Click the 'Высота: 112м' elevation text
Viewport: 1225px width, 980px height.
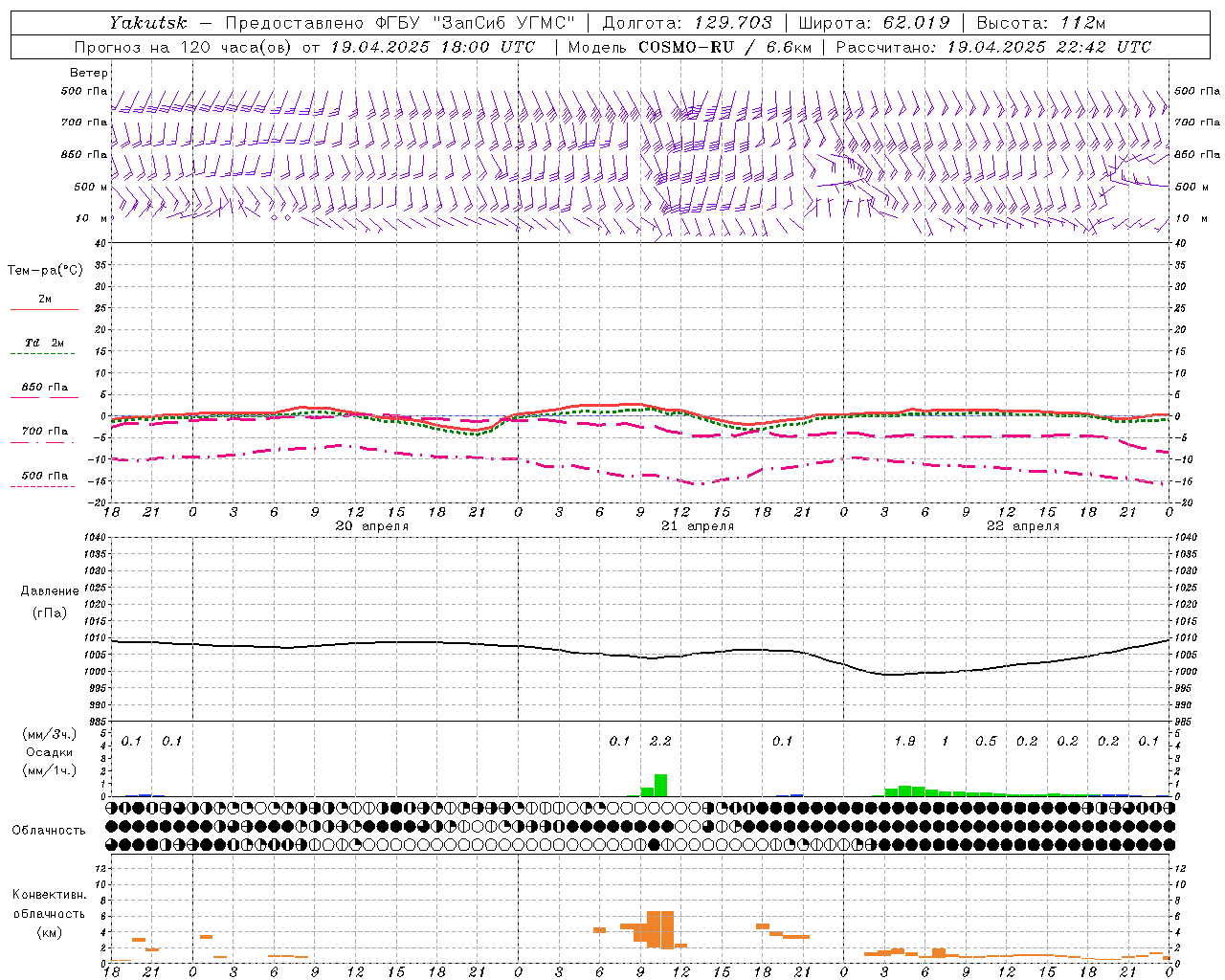pos(1041,23)
